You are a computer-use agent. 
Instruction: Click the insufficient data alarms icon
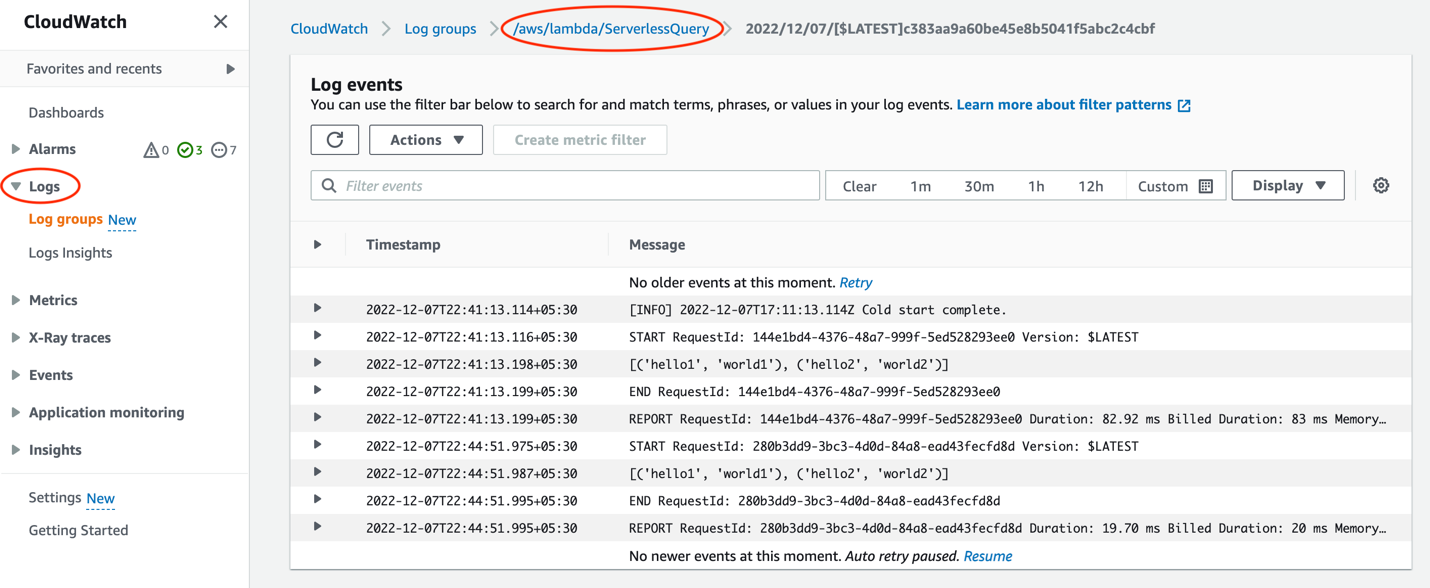219,150
